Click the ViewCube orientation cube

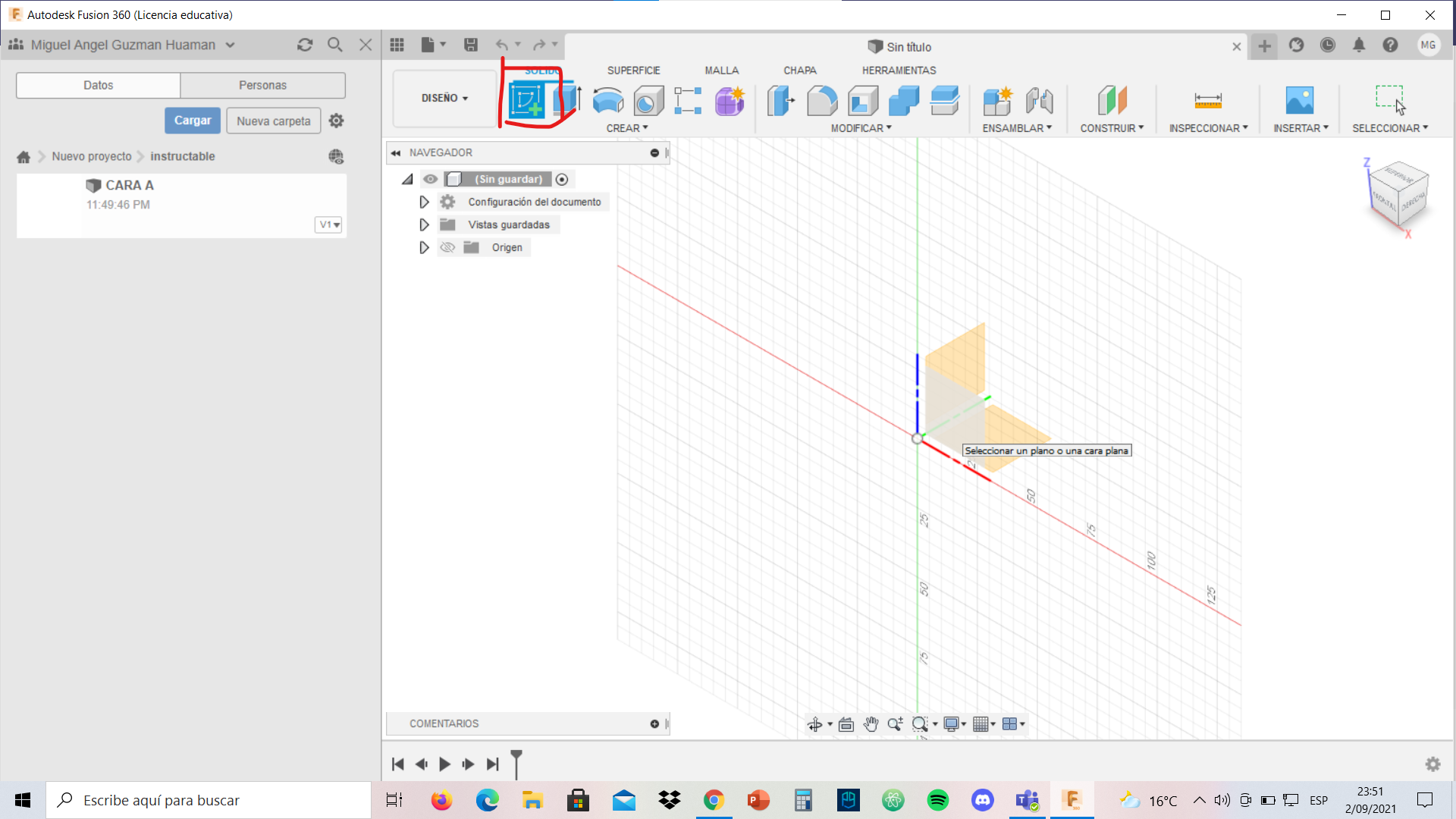pyautogui.click(x=1398, y=194)
